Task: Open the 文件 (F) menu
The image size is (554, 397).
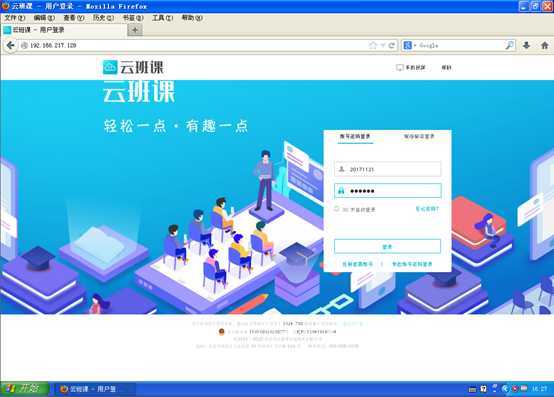Action: coord(14,18)
